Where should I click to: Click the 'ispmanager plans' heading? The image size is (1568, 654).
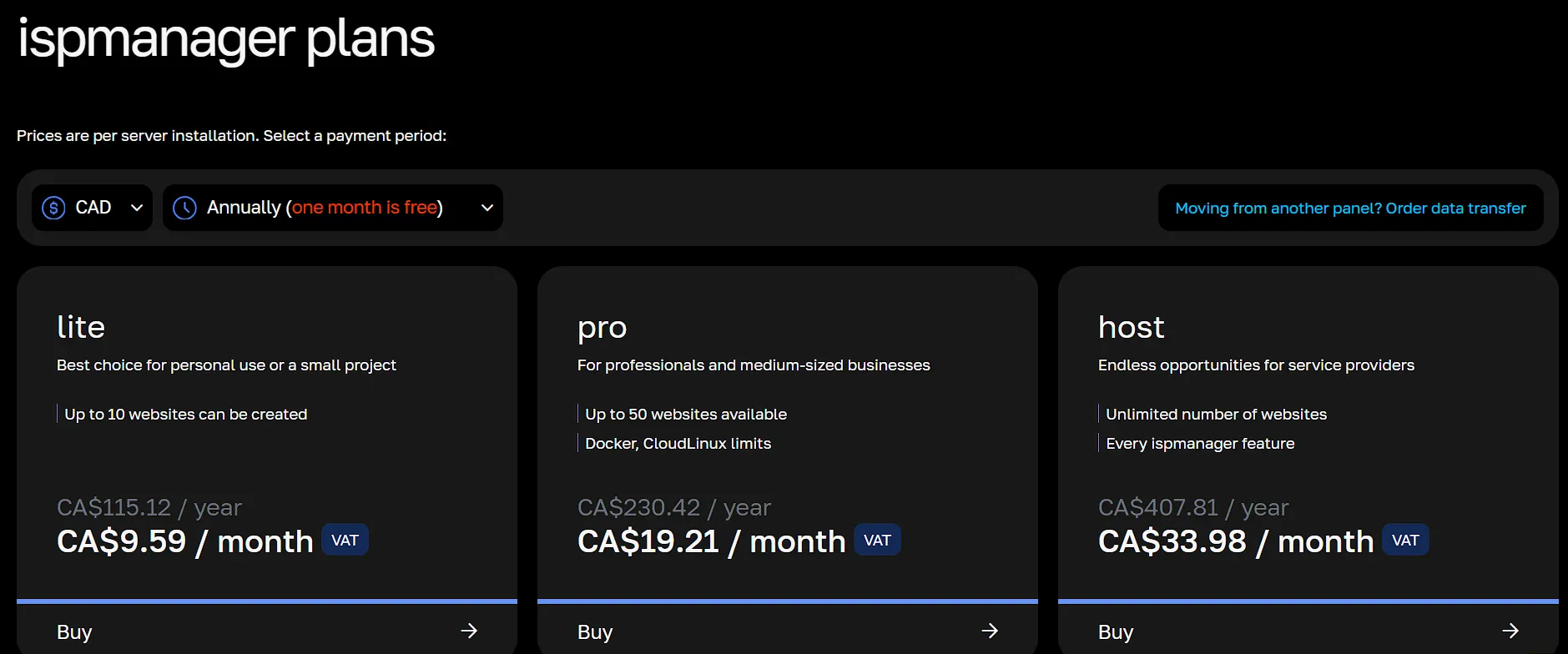click(226, 39)
